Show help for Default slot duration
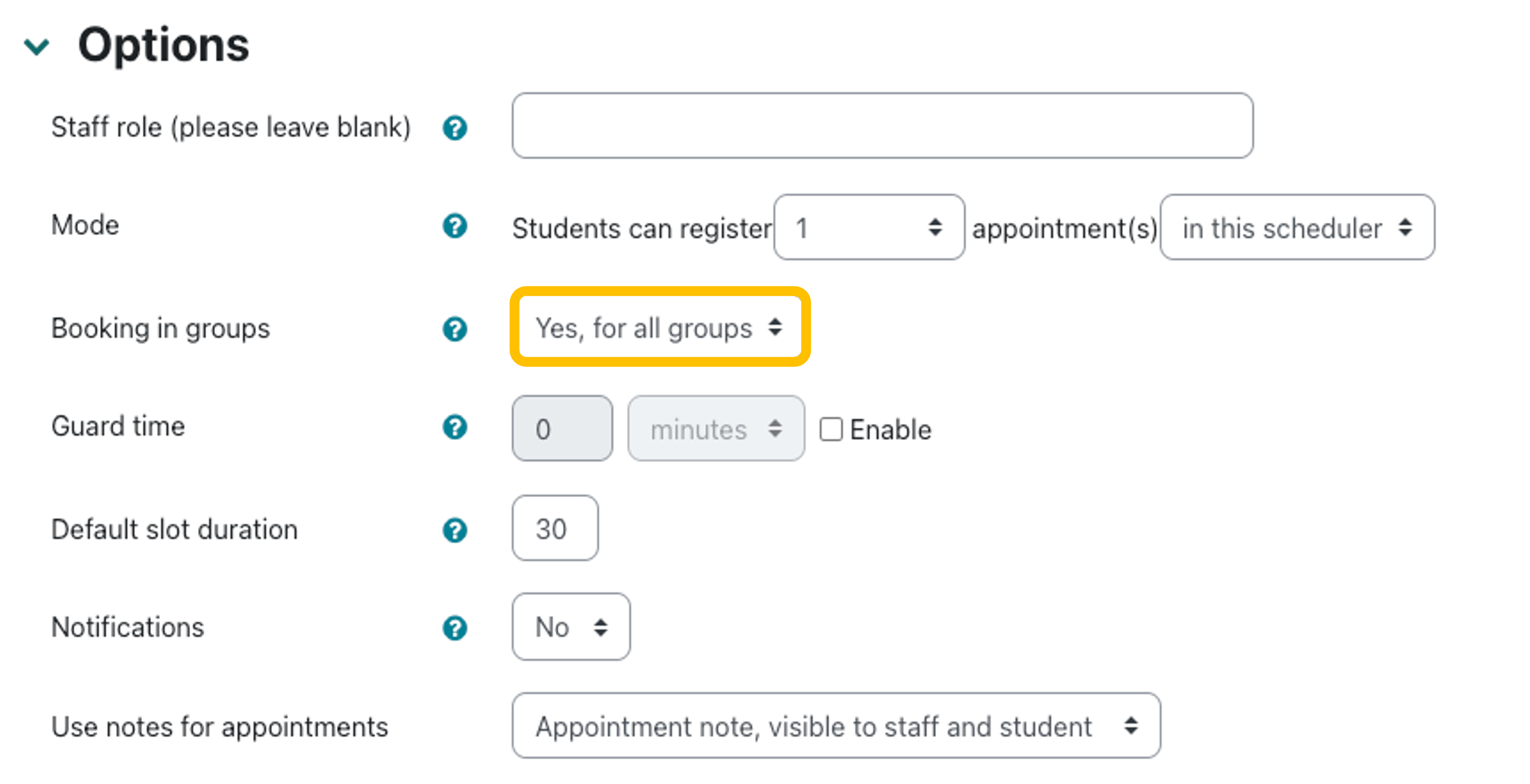This screenshot has height=784, width=1530. (x=455, y=530)
